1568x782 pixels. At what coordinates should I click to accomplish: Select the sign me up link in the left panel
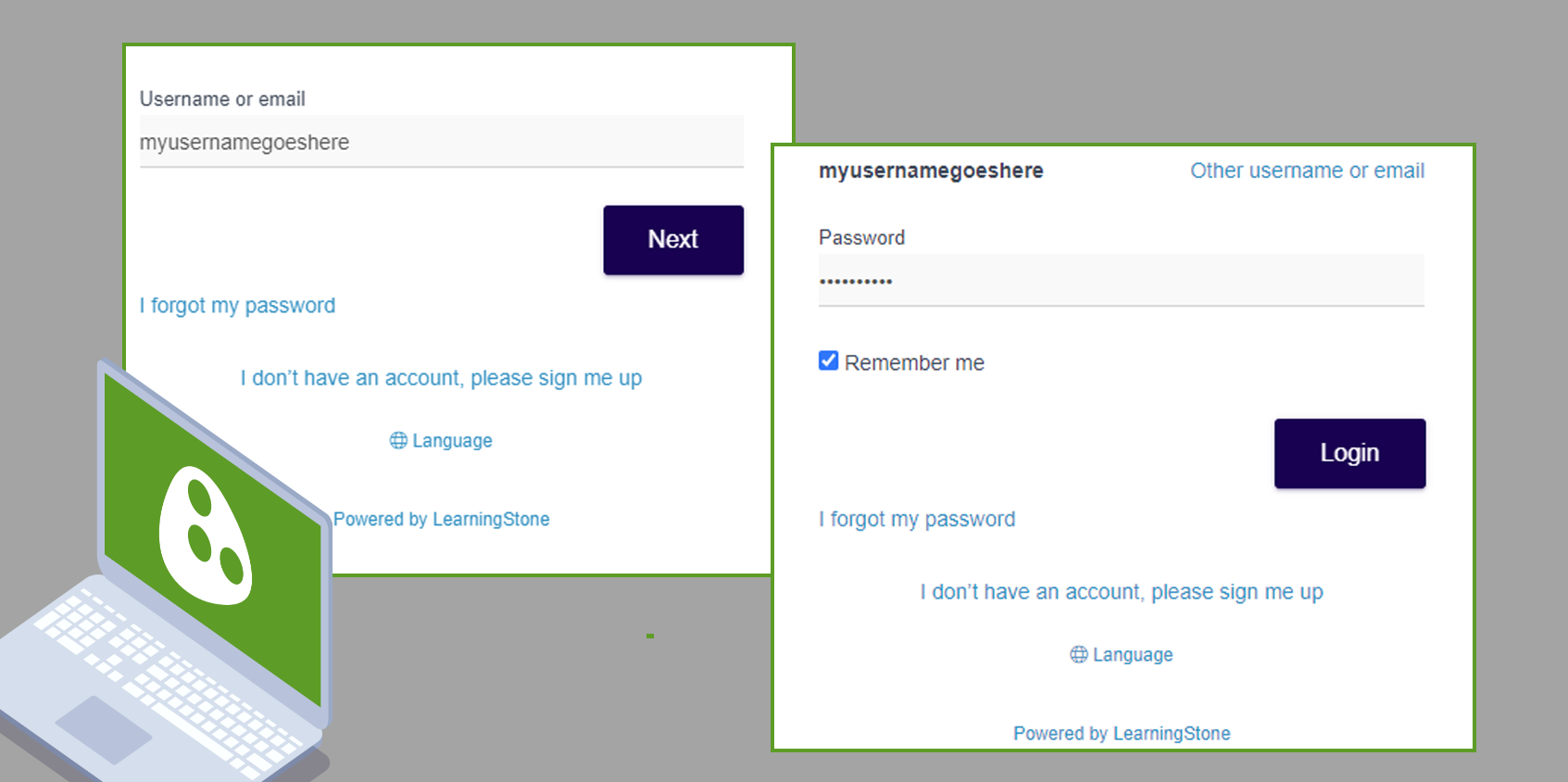click(441, 378)
